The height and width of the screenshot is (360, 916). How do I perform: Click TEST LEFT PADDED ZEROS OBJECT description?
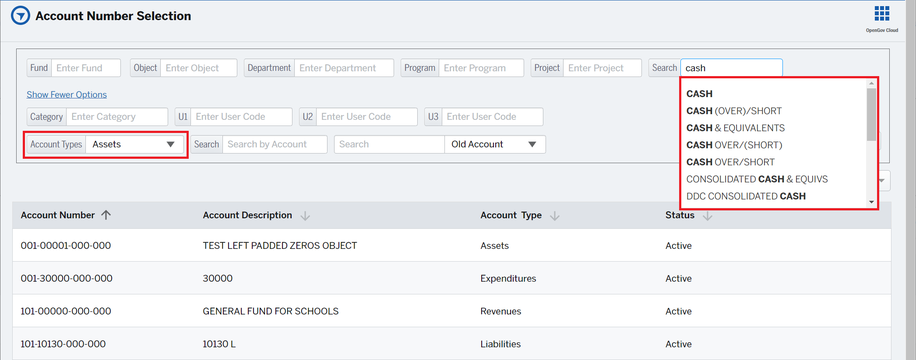click(280, 245)
